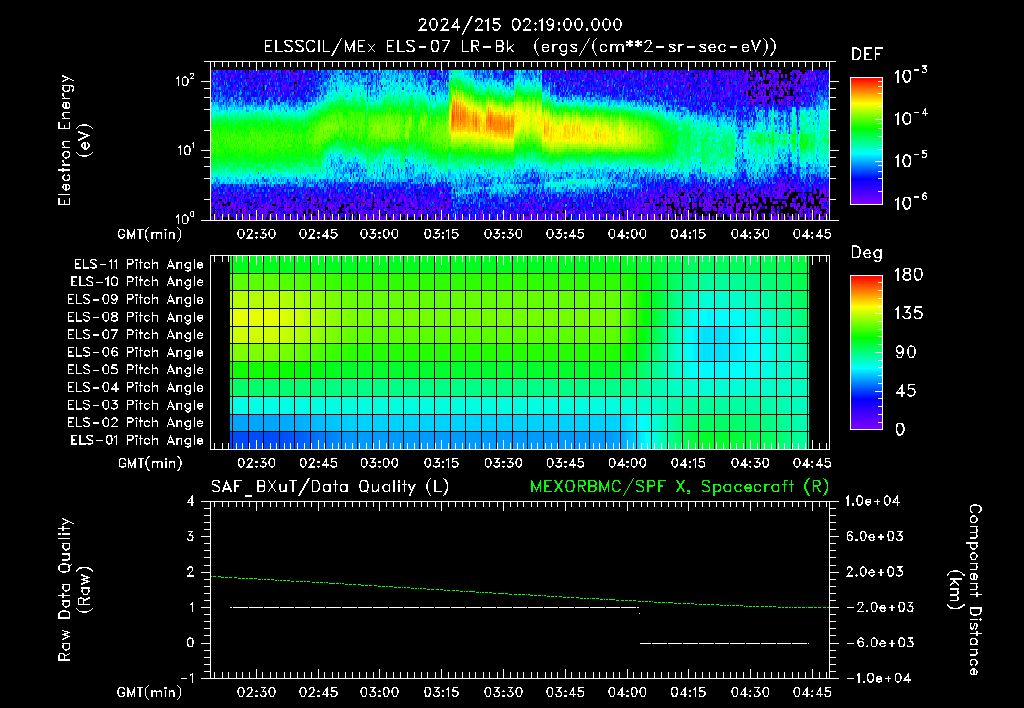Click the SAF_BXuT/Data Quality (L) legend
The image size is (1024, 708).
[330, 487]
